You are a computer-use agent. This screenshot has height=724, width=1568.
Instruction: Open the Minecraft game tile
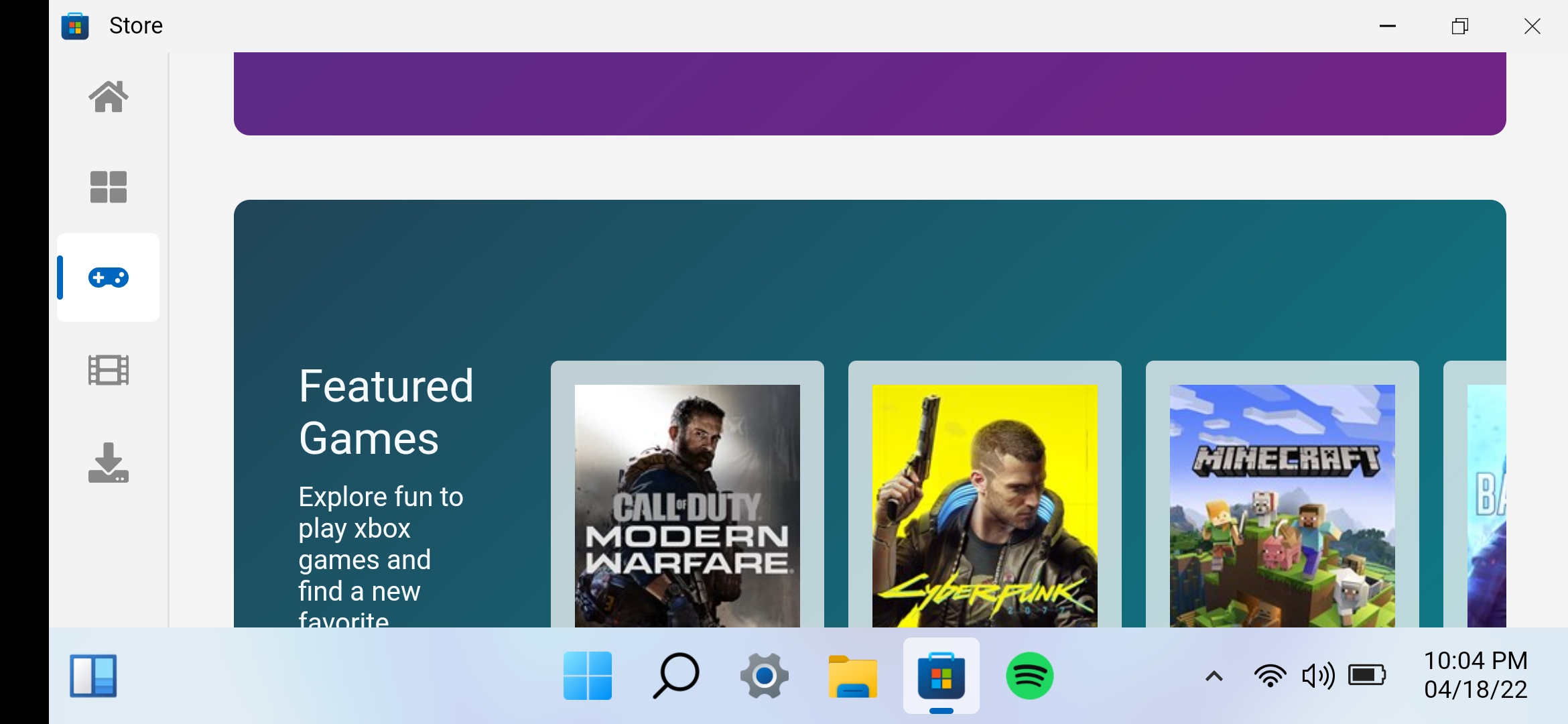point(1283,494)
